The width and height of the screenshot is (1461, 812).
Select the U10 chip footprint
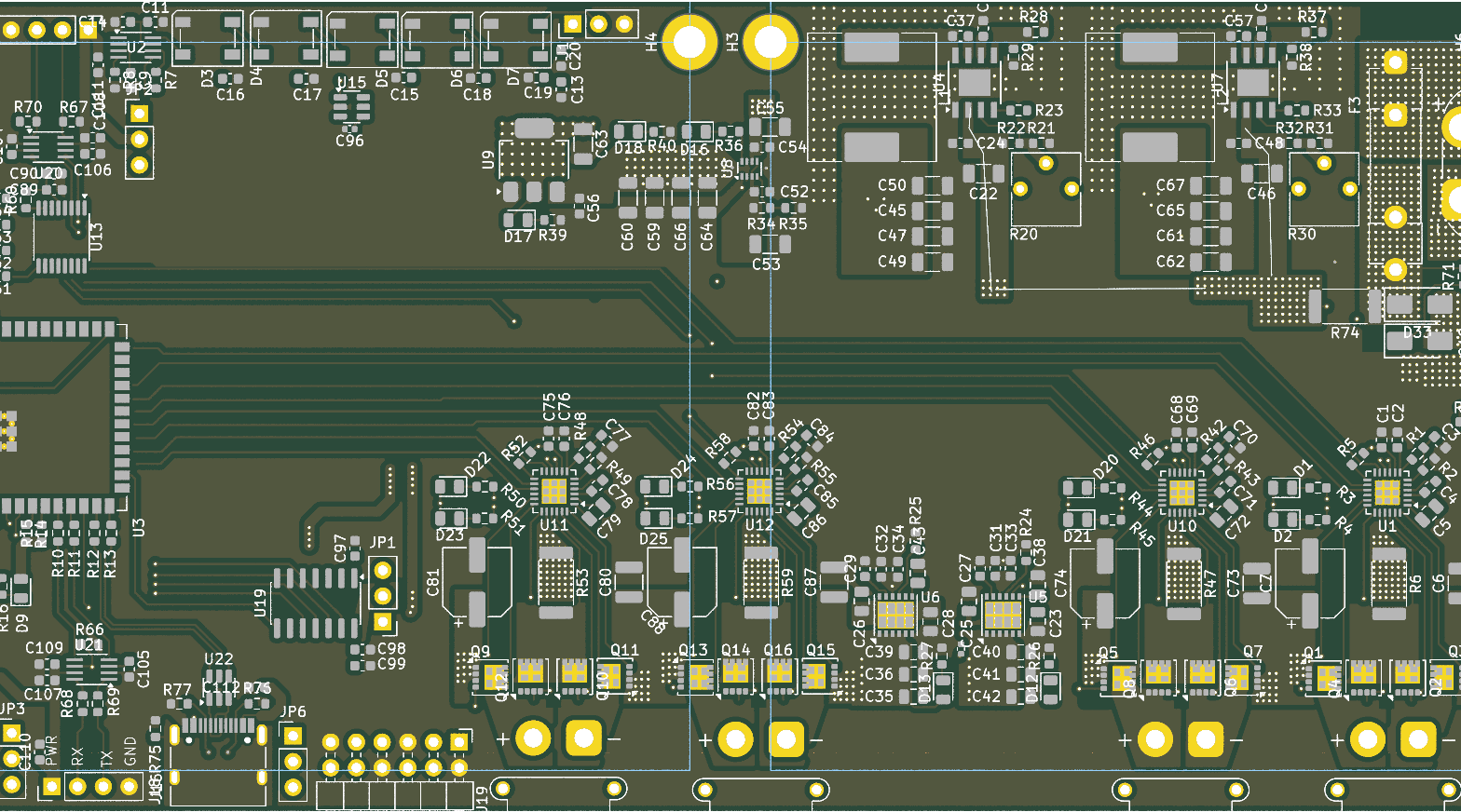[1181, 491]
